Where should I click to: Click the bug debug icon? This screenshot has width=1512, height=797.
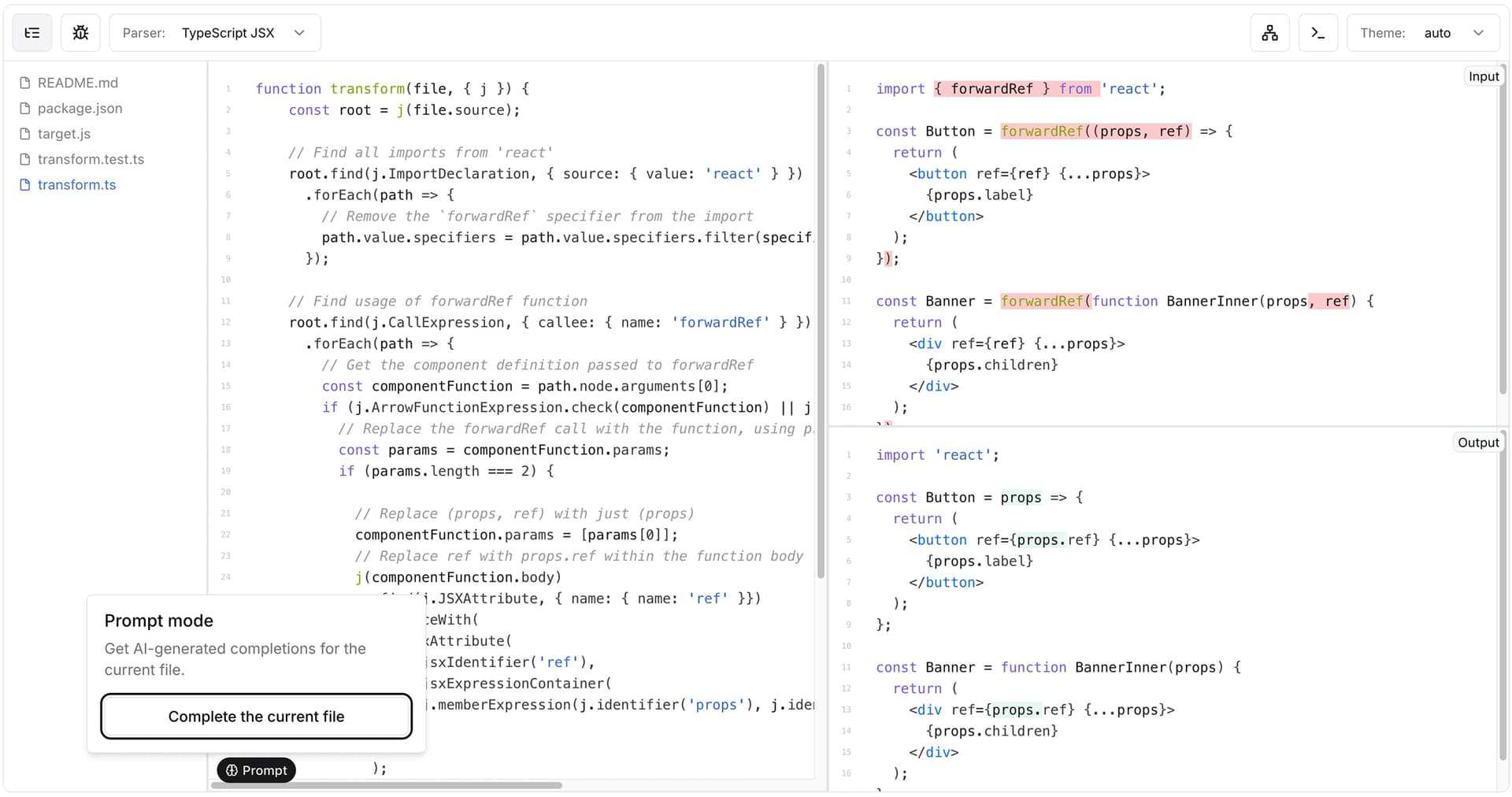[x=80, y=33]
